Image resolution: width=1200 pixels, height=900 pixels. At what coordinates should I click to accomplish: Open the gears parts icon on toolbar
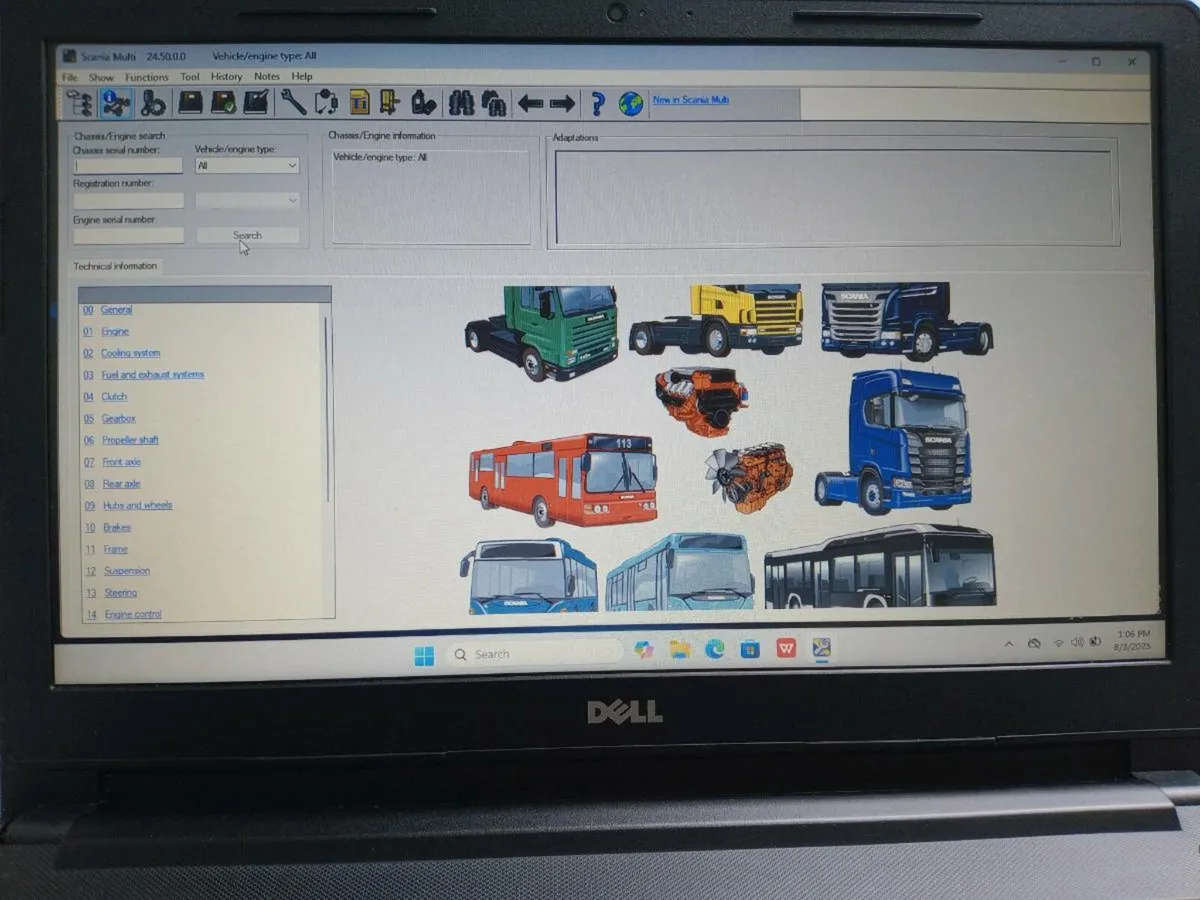click(x=153, y=102)
